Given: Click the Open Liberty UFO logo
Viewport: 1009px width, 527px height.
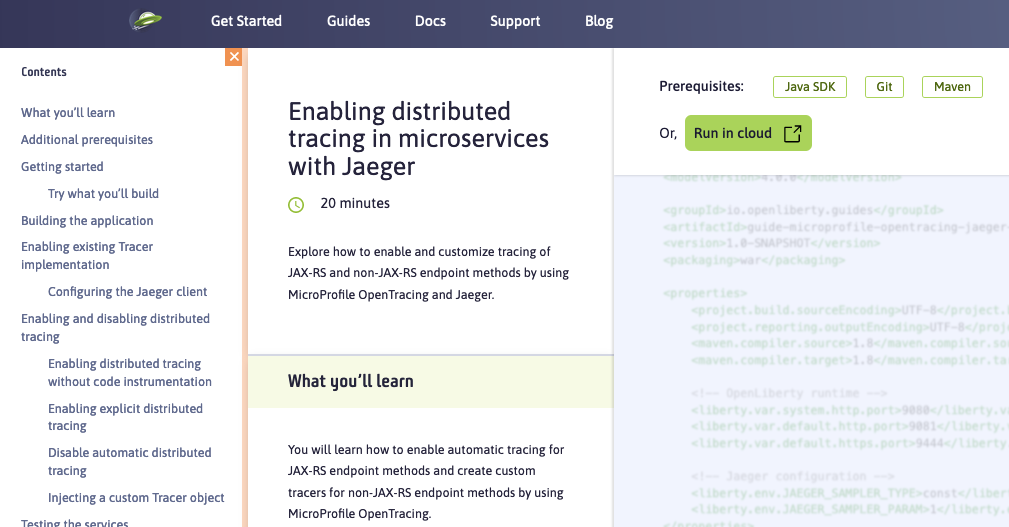Looking at the screenshot, I should click(x=145, y=20).
